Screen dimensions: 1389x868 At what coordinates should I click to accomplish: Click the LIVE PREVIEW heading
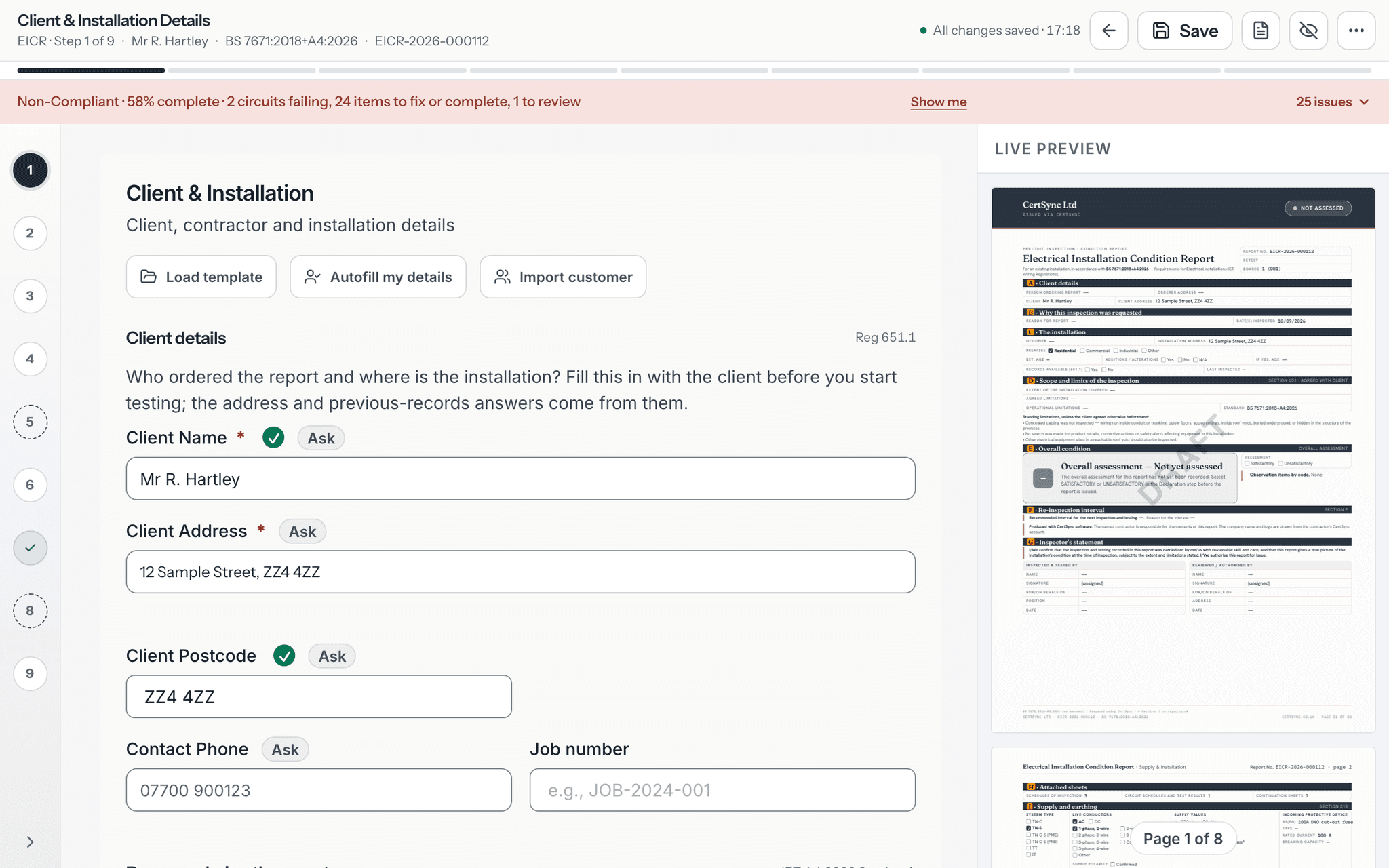point(1053,149)
